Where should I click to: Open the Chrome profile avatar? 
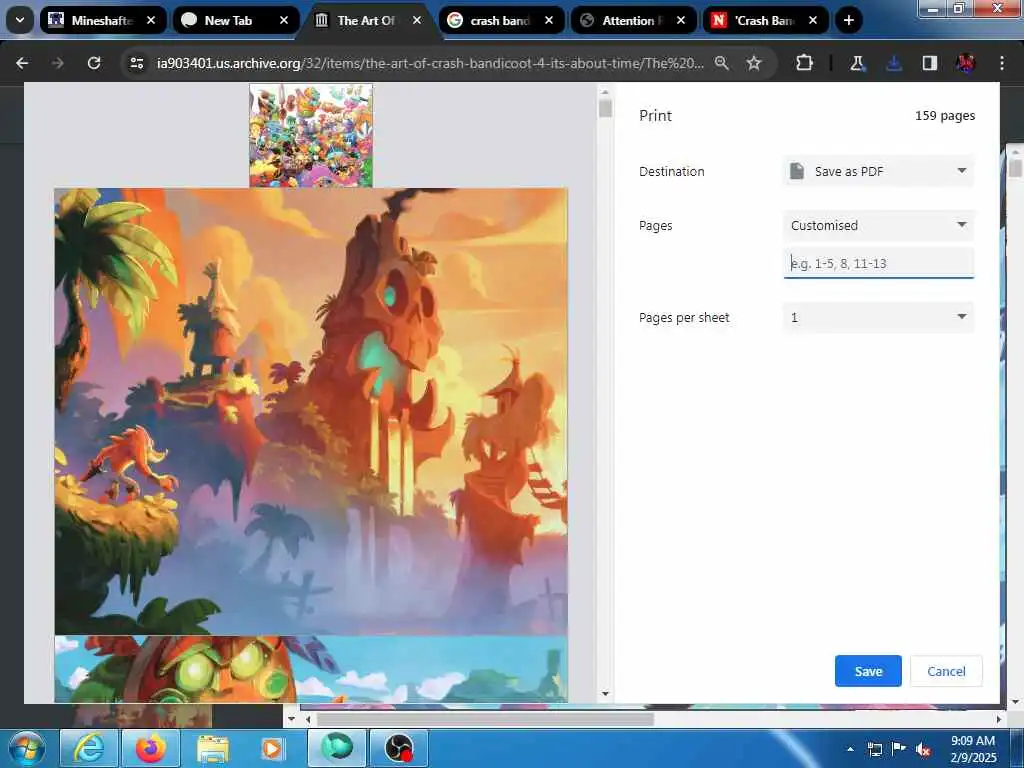[x=965, y=63]
